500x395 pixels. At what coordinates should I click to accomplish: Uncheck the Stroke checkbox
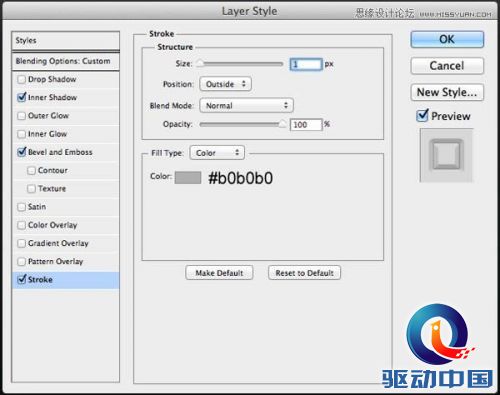pos(21,279)
